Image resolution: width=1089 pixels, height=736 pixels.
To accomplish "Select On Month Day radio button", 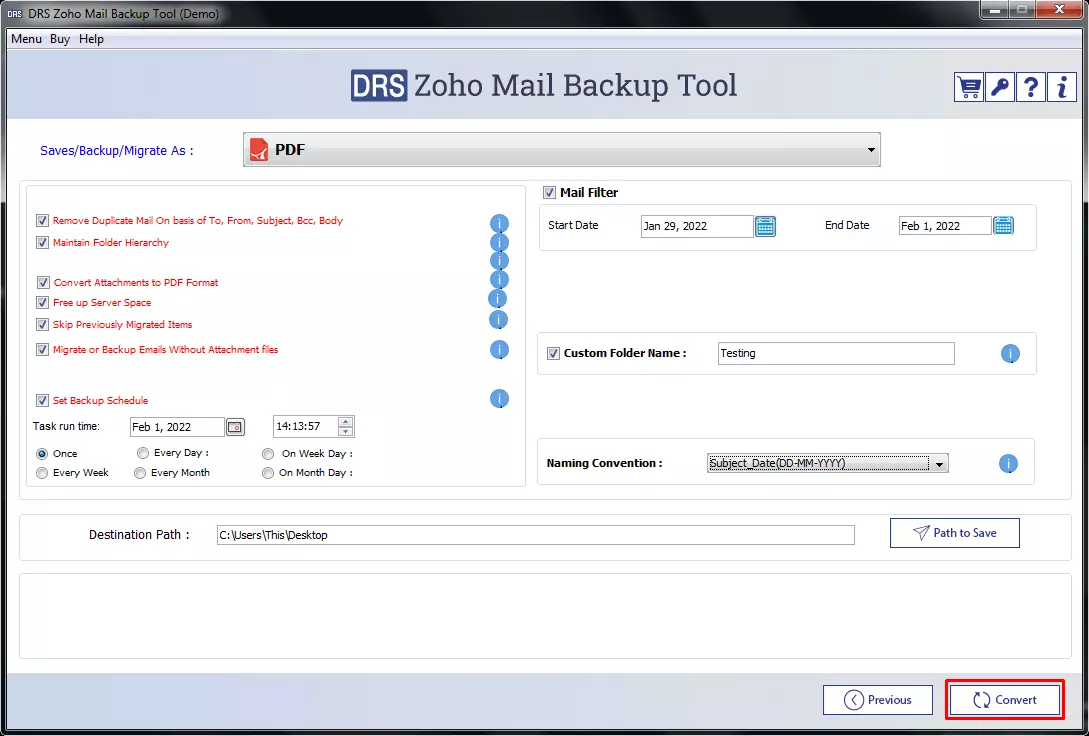I will coord(268,473).
